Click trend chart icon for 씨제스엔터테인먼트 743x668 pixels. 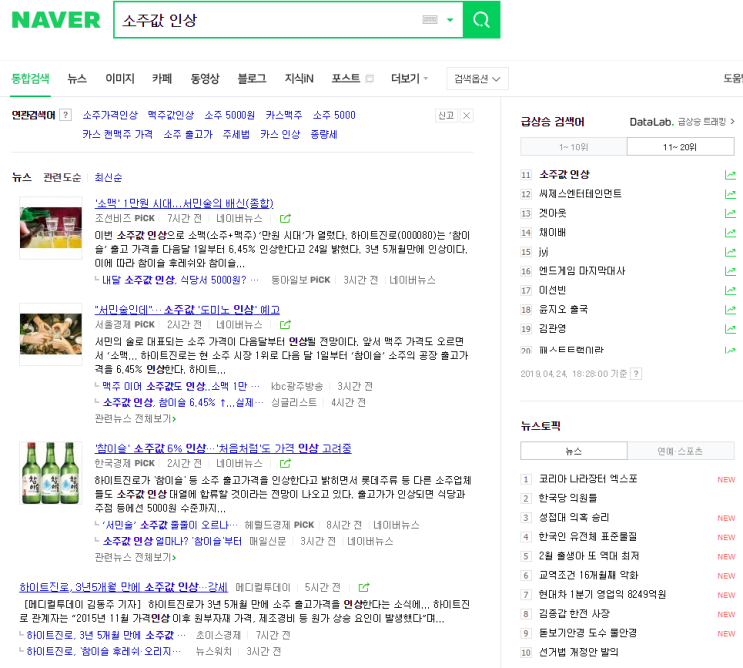coord(730,194)
